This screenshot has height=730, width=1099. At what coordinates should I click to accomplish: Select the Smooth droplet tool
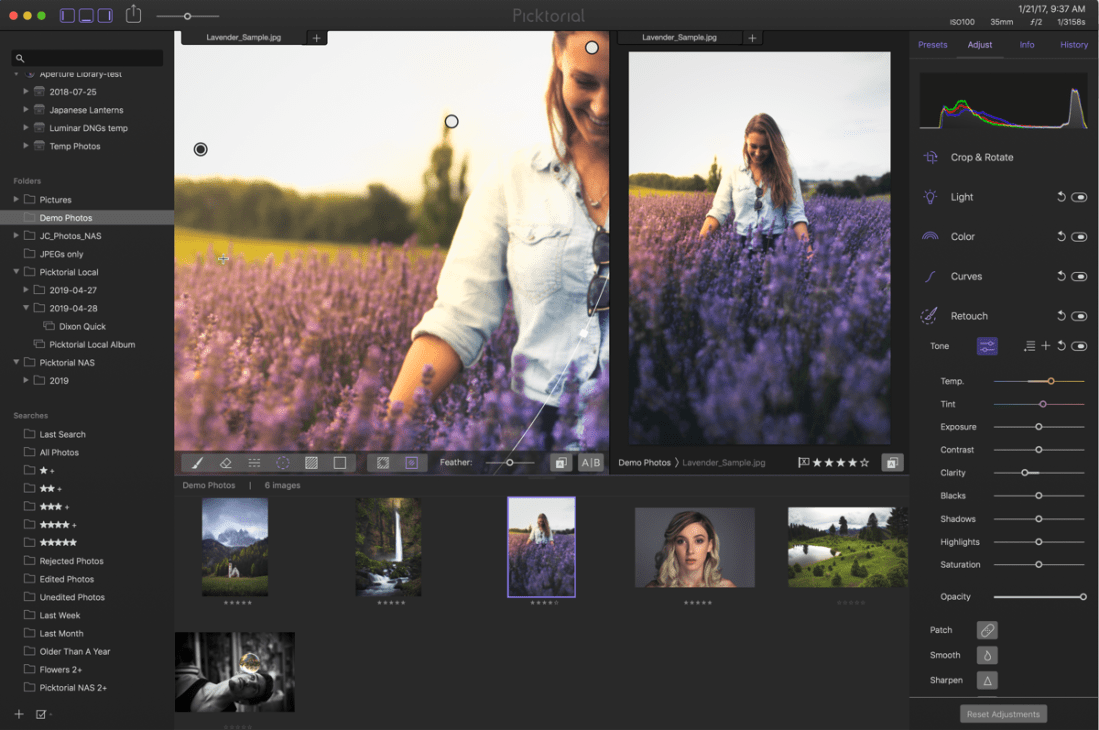[x=987, y=656]
